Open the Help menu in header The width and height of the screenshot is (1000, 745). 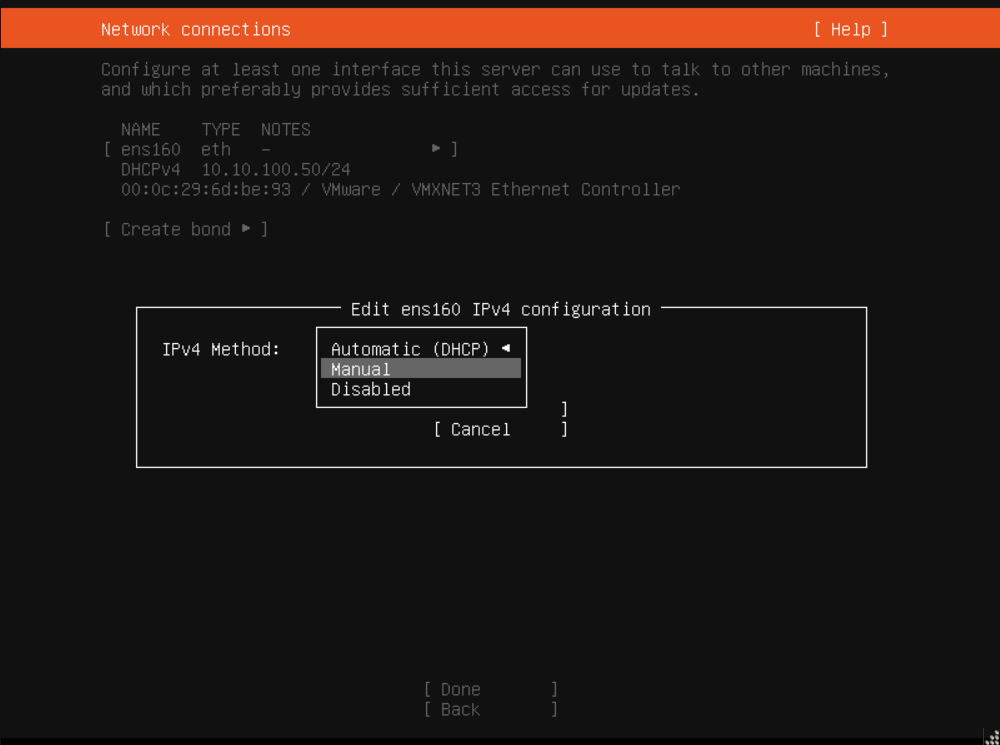pos(850,29)
